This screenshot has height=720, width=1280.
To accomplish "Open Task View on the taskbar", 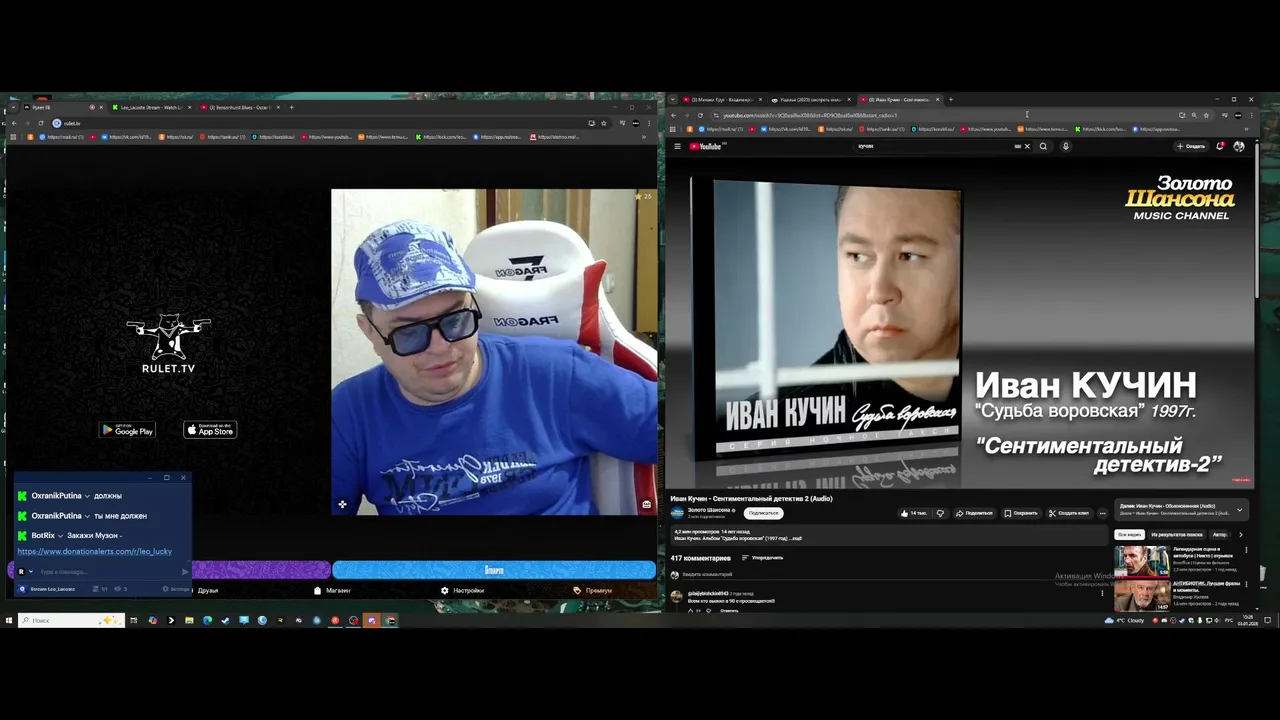I will tap(133, 621).
